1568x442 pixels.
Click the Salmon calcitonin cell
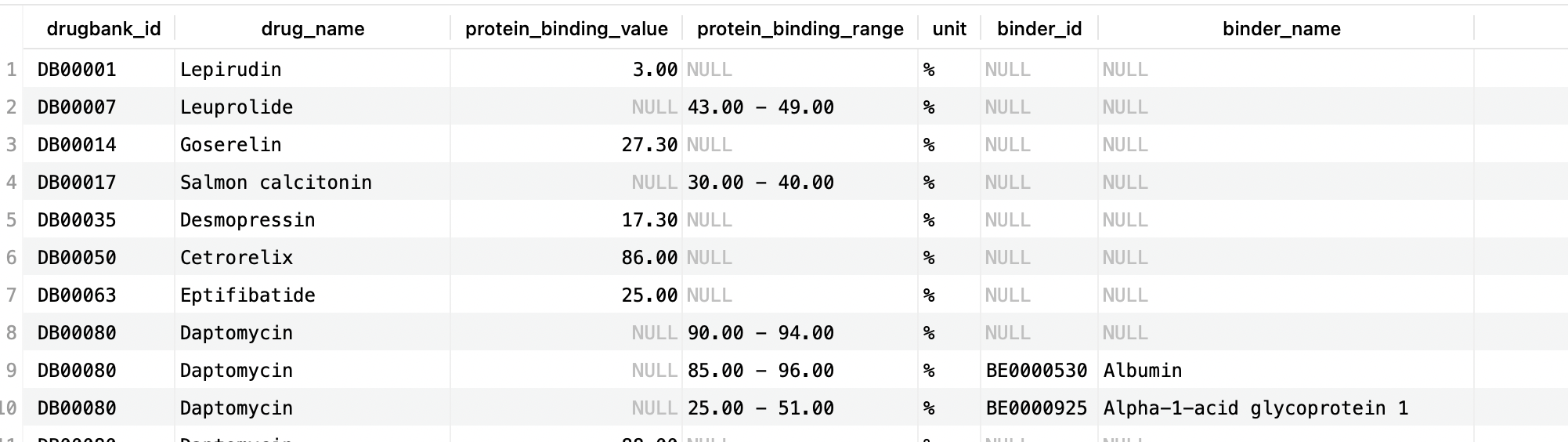tap(276, 183)
